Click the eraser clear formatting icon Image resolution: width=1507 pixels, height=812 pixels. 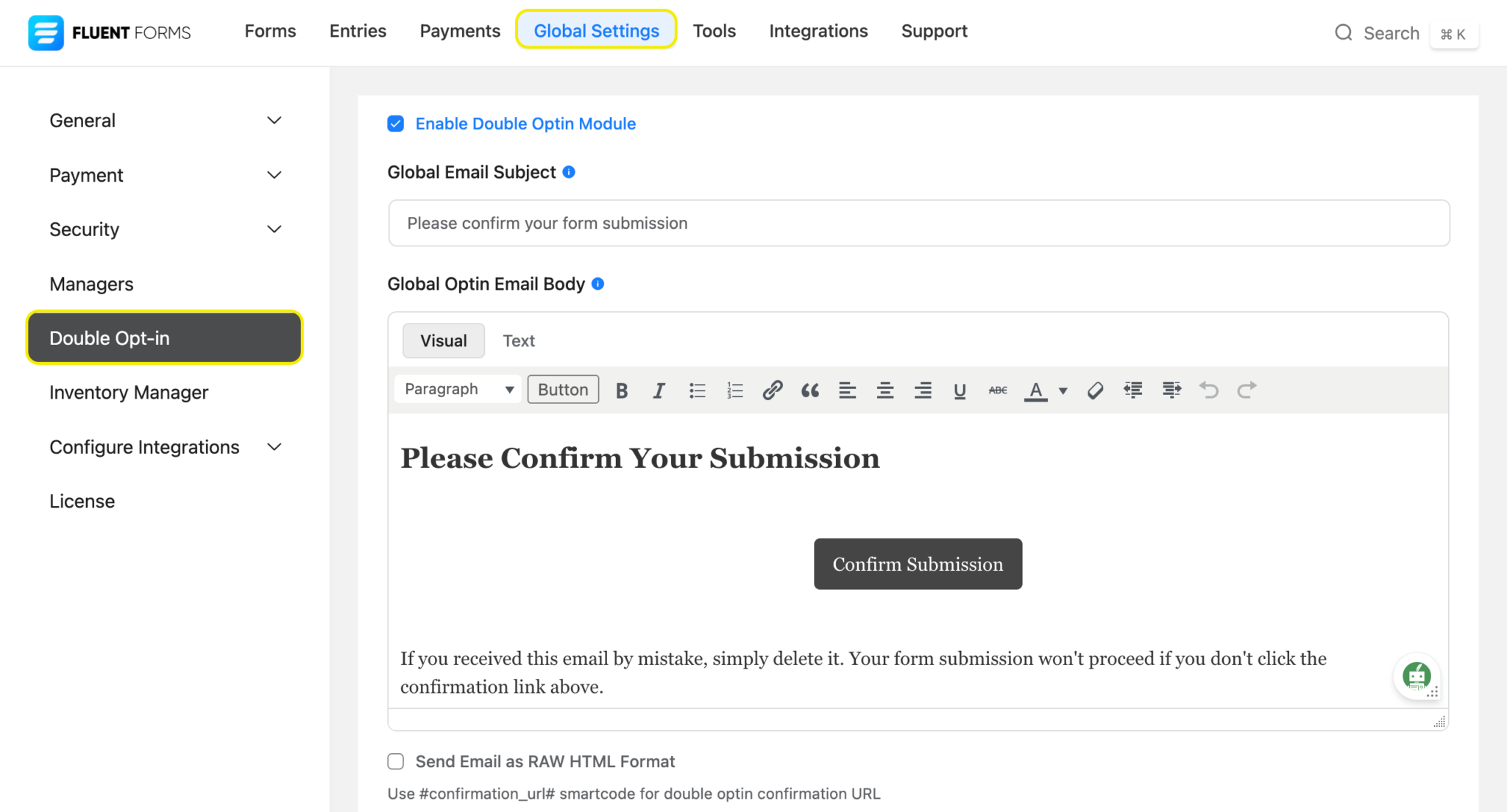pos(1095,390)
